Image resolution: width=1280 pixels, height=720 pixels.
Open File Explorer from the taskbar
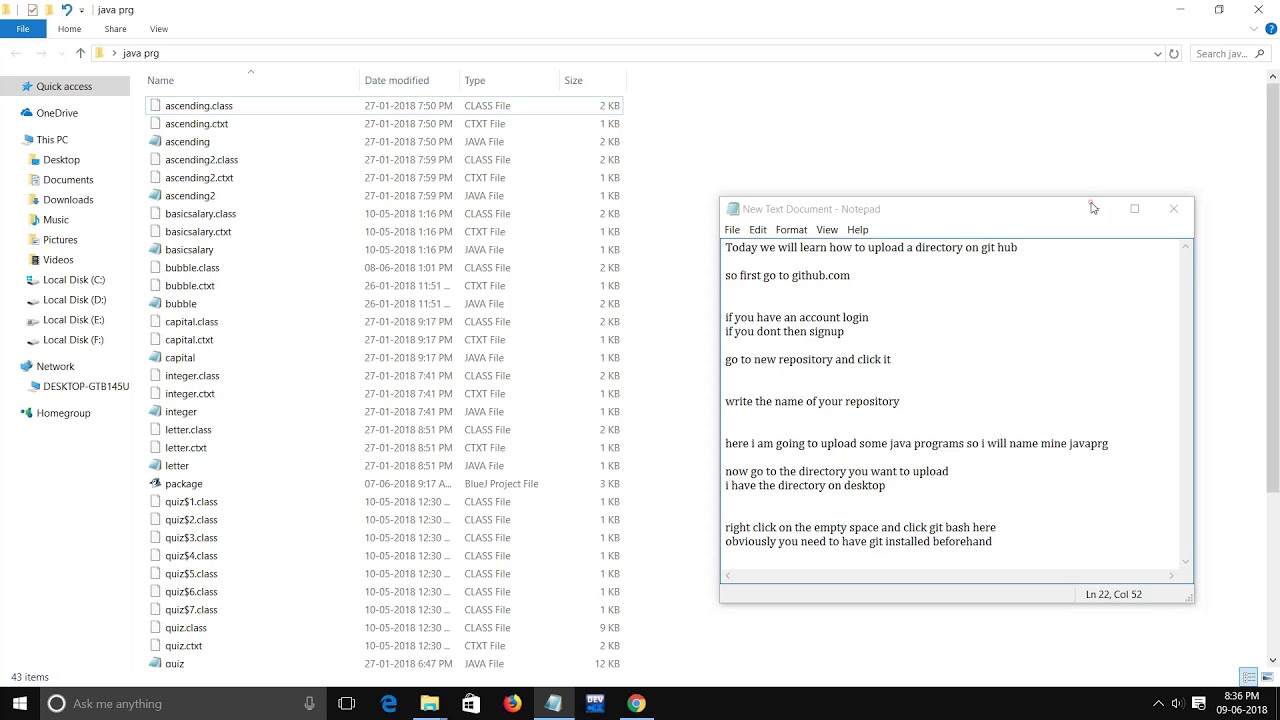[430, 703]
